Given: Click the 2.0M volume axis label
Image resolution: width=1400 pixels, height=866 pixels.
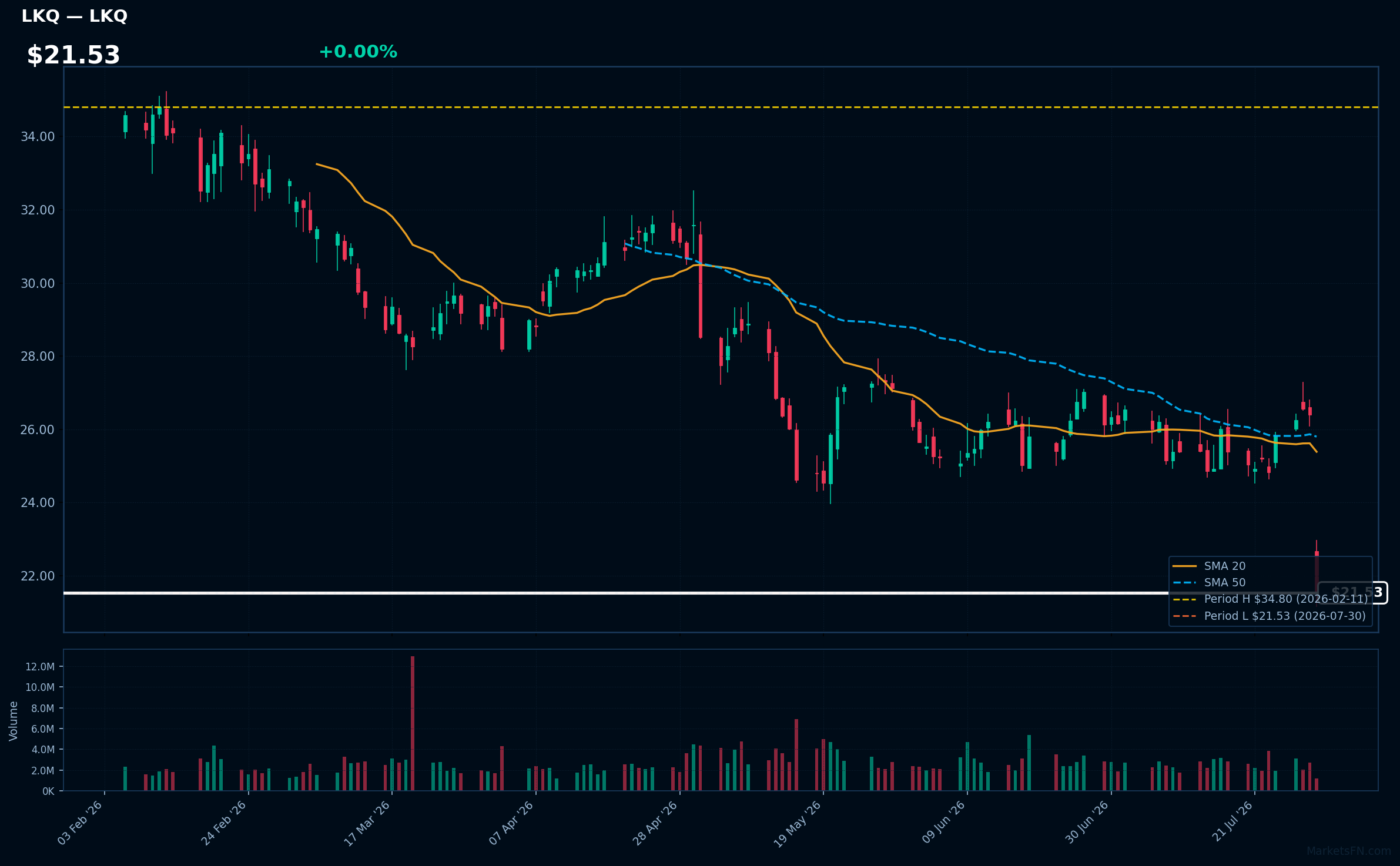Looking at the screenshot, I should 43,771.
